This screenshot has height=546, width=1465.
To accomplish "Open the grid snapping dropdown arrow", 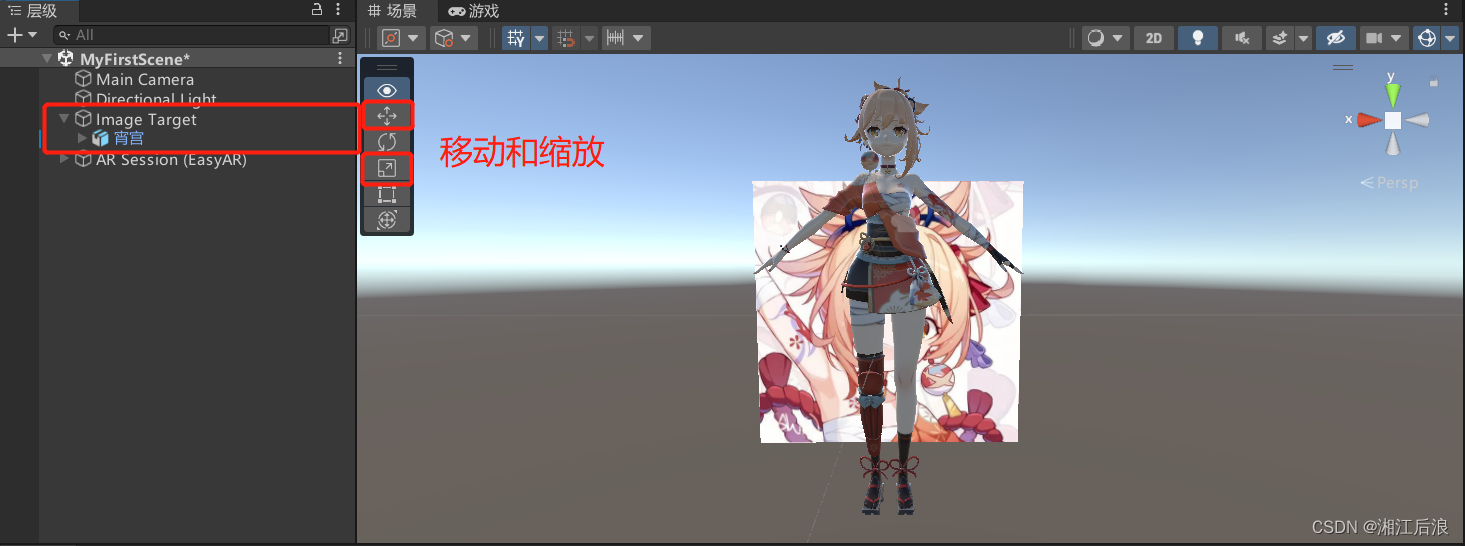I will click(589, 38).
